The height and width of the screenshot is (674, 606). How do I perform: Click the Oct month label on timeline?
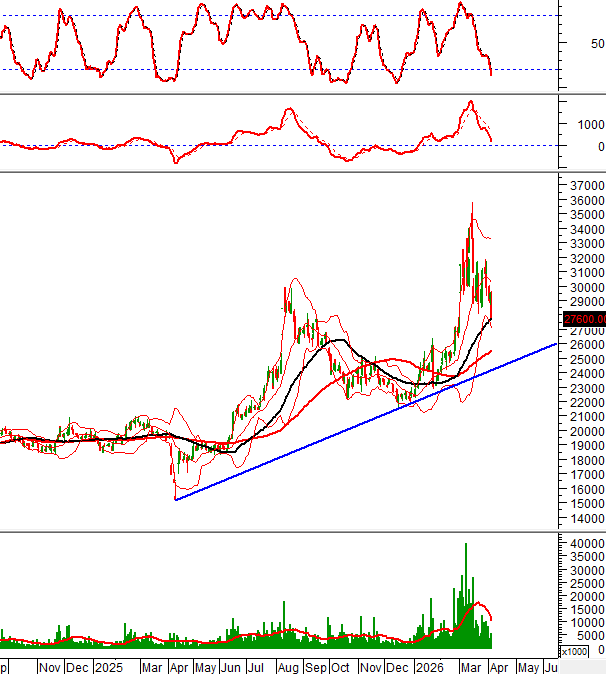[x=341, y=666]
